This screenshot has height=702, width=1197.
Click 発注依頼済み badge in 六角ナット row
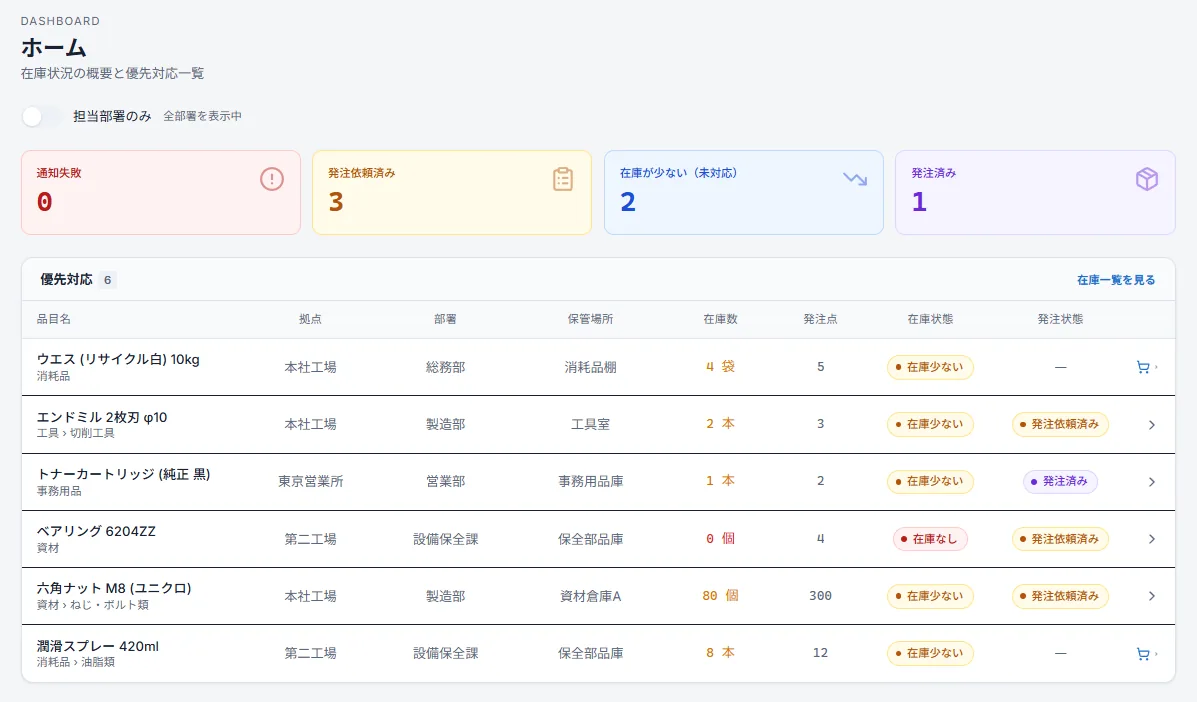coord(1060,596)
